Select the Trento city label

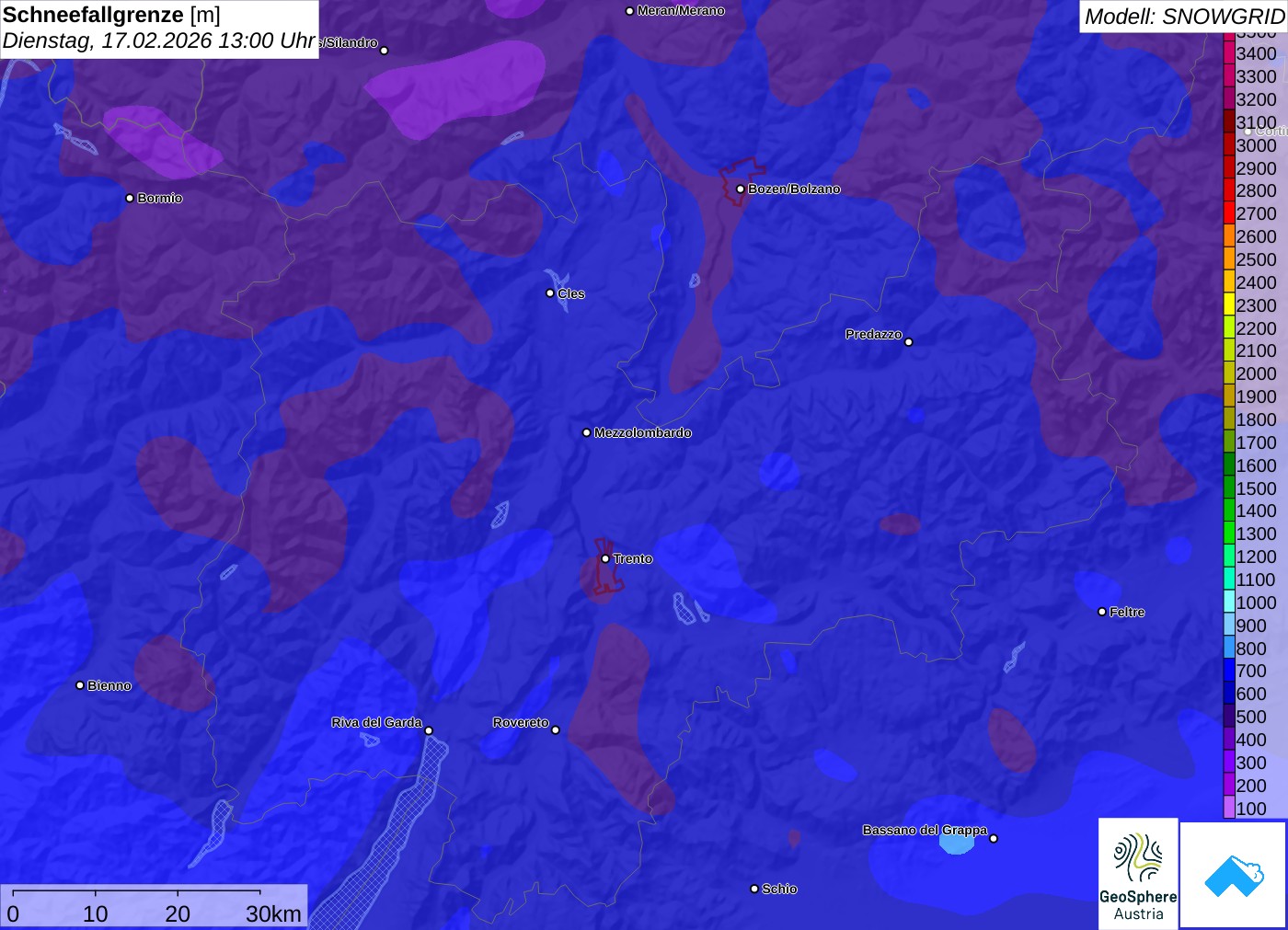point(633,558)
